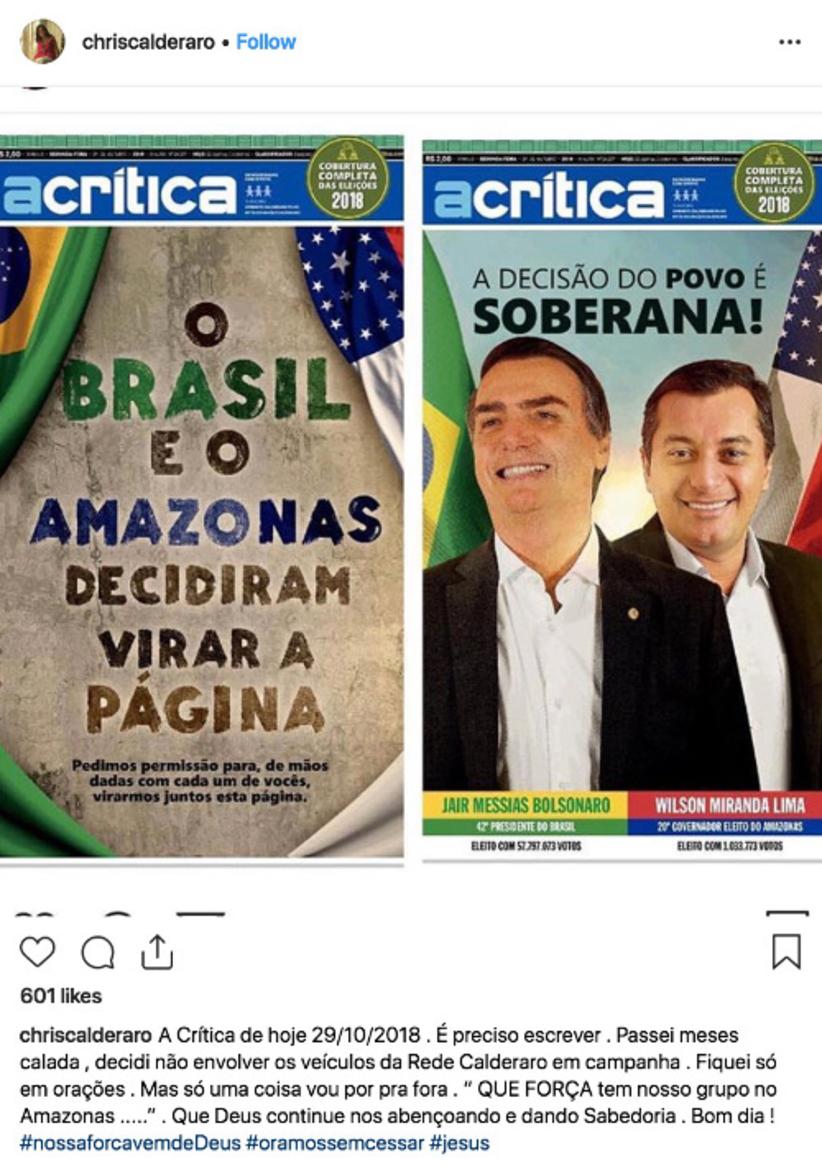The height and width of the screenshot is (1164, 822).
Task: Open the #oramossemcessar hashtag
Action: pyautogui.click(x=335, y=1142)
